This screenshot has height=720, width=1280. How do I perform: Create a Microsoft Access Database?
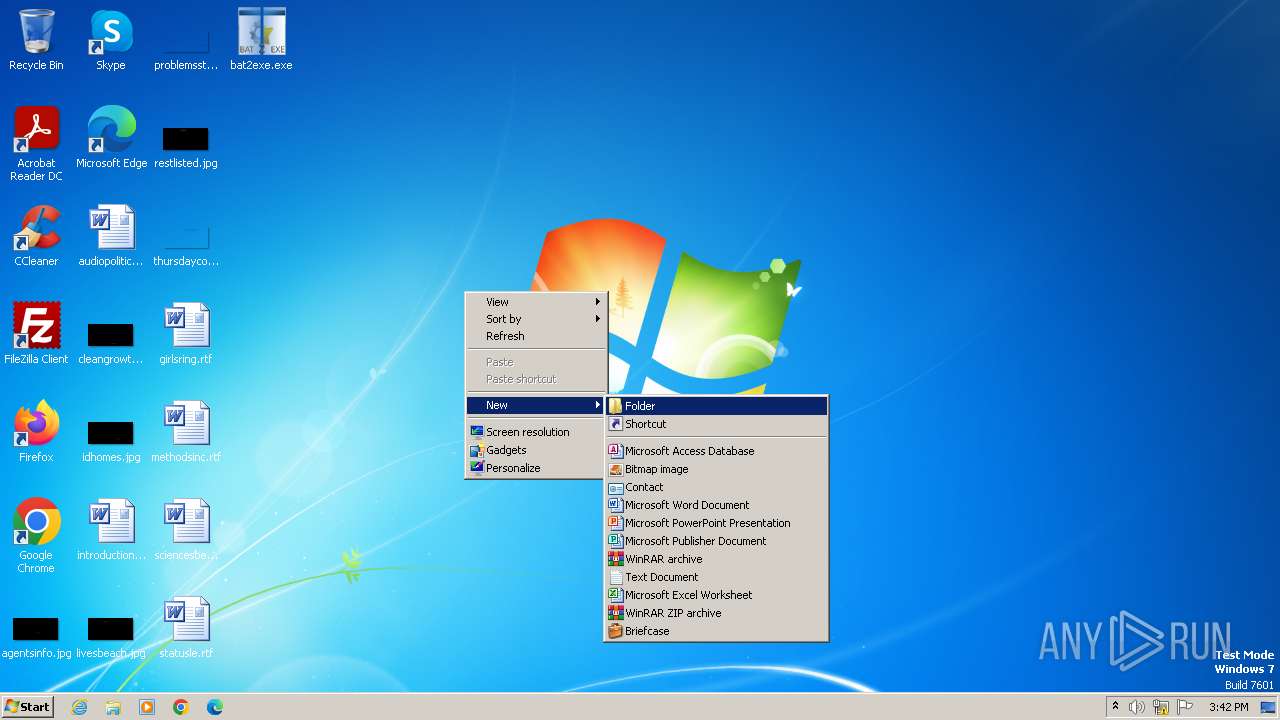[716, 451]
